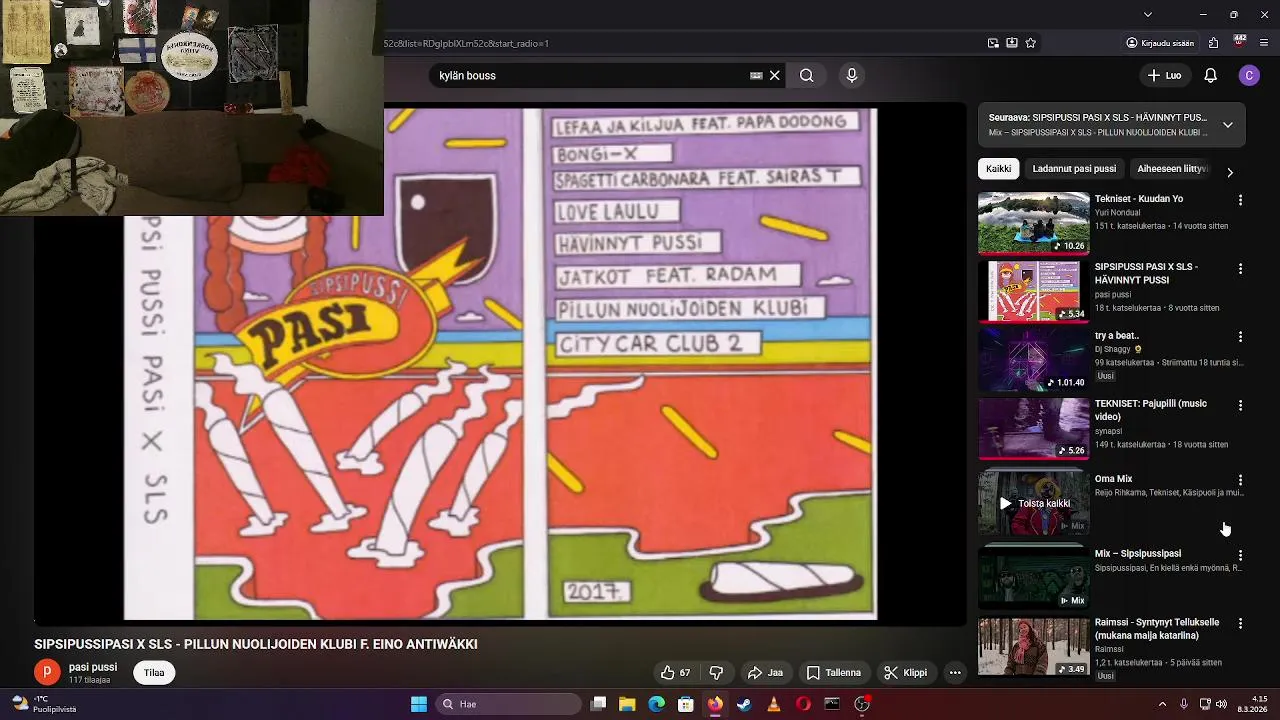Select the Kaikki filter chip

998,169
